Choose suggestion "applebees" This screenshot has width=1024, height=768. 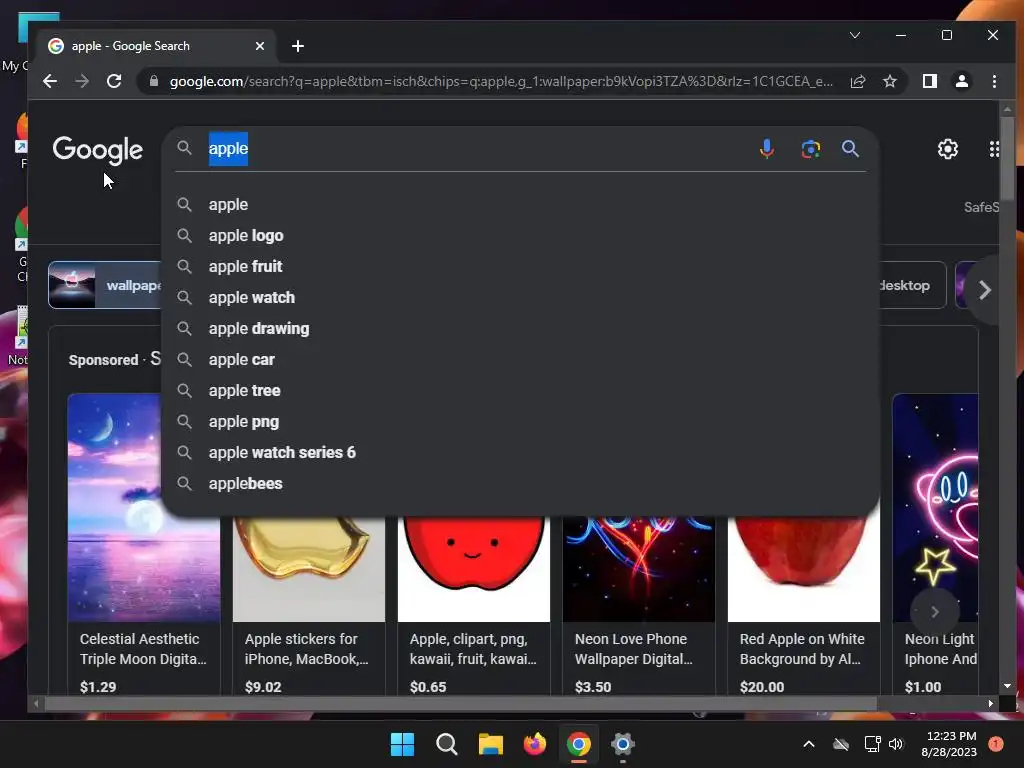520,484
